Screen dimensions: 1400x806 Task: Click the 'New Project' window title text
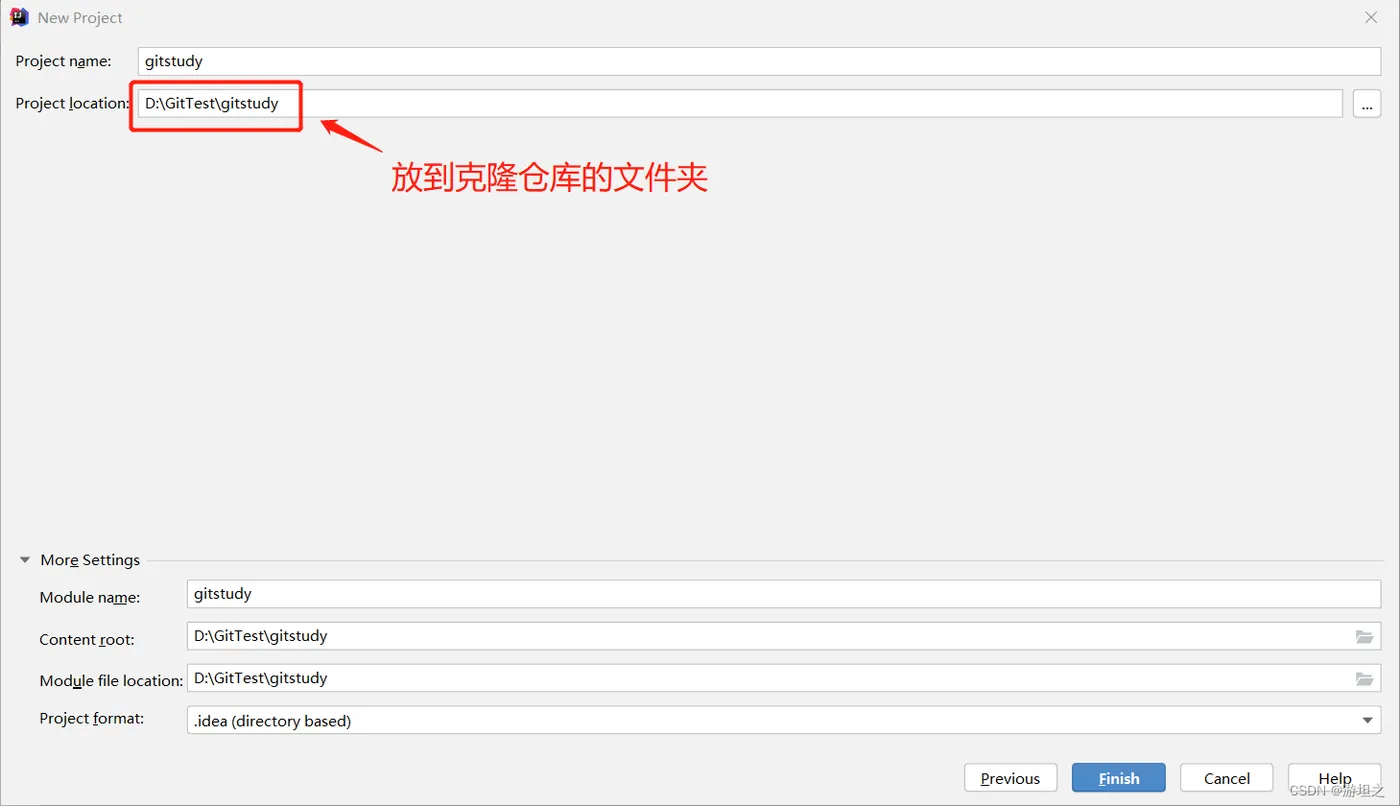coord(80,18)
